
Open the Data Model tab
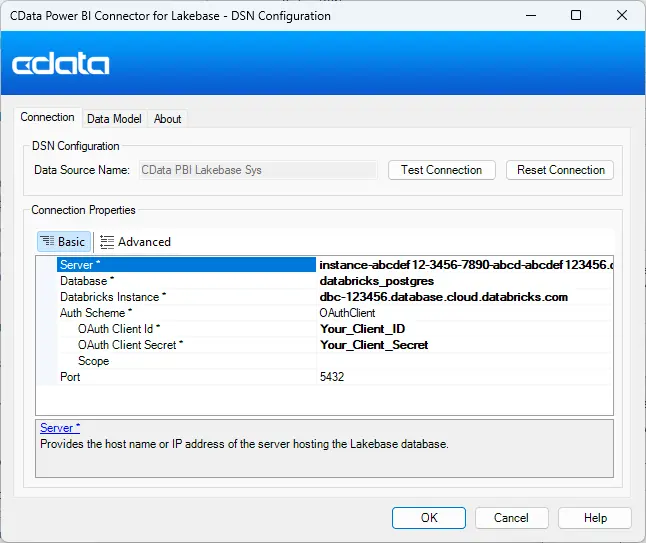[x=114, y=119]
